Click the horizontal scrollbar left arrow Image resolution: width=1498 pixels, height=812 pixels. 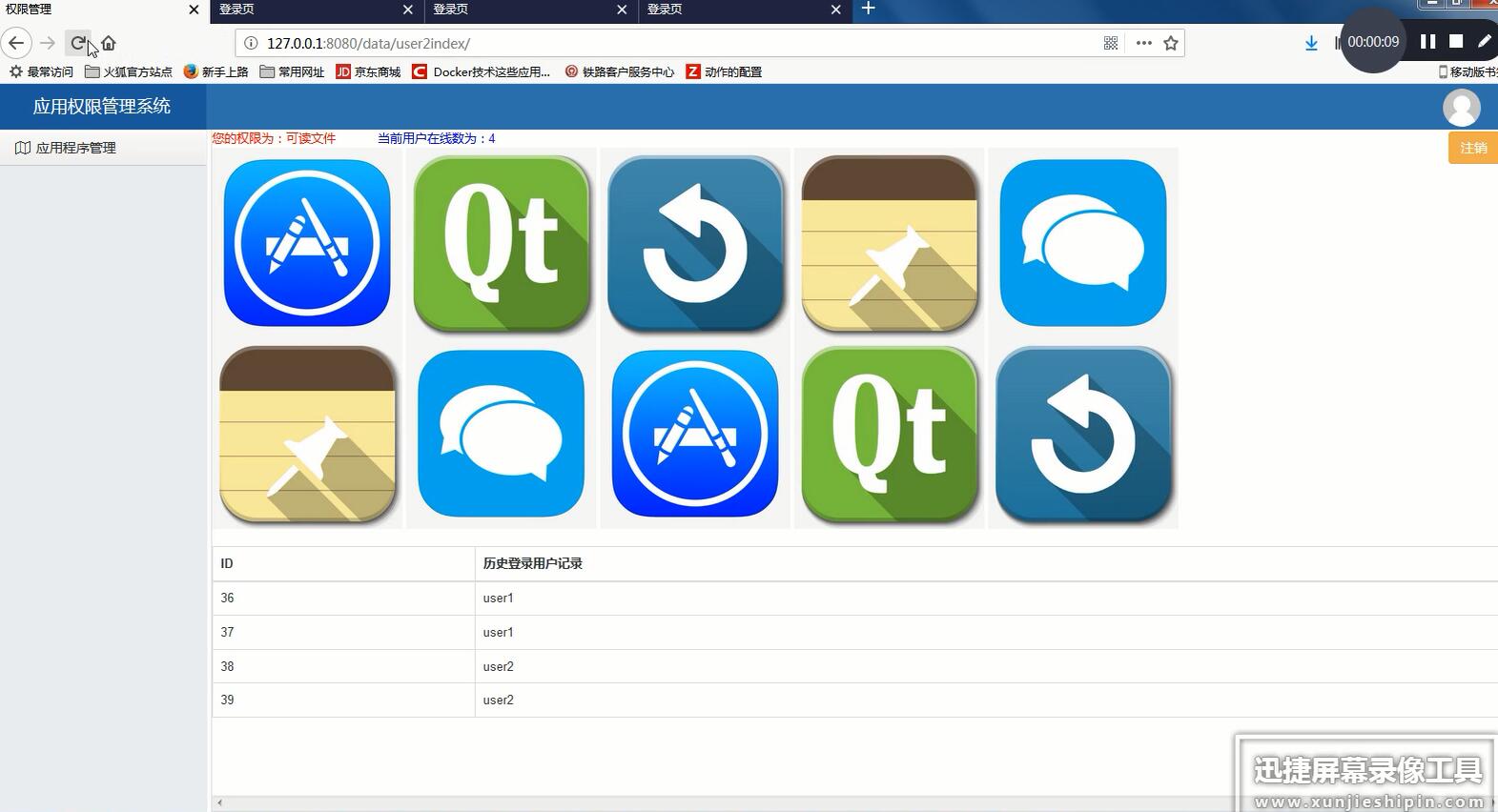tap(219, 803)
